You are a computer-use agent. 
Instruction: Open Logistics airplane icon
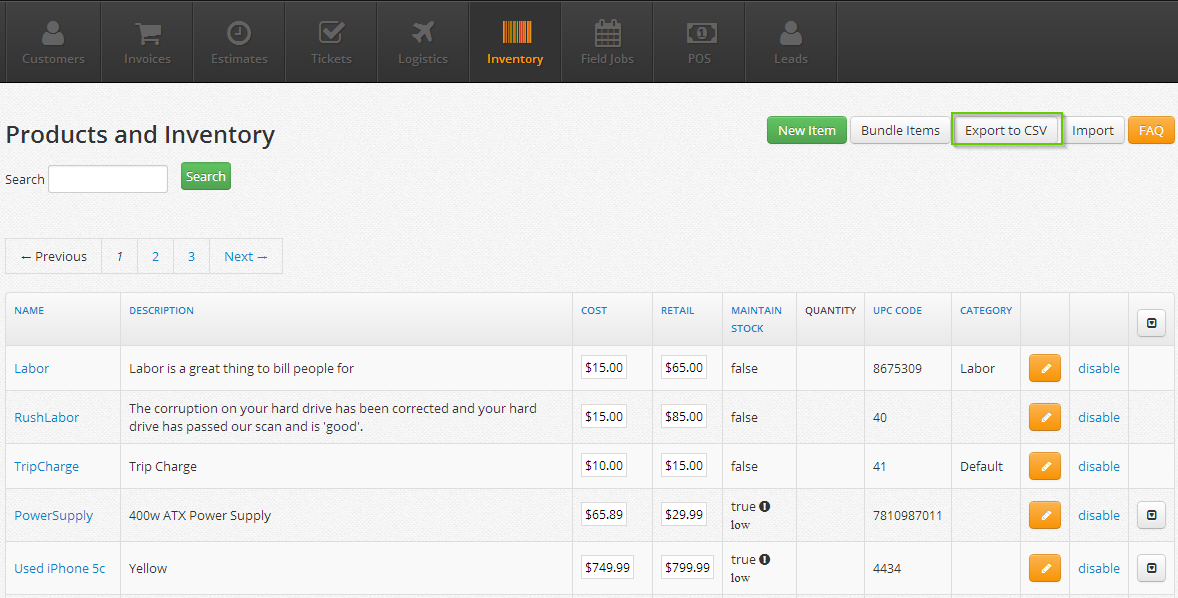423,33
